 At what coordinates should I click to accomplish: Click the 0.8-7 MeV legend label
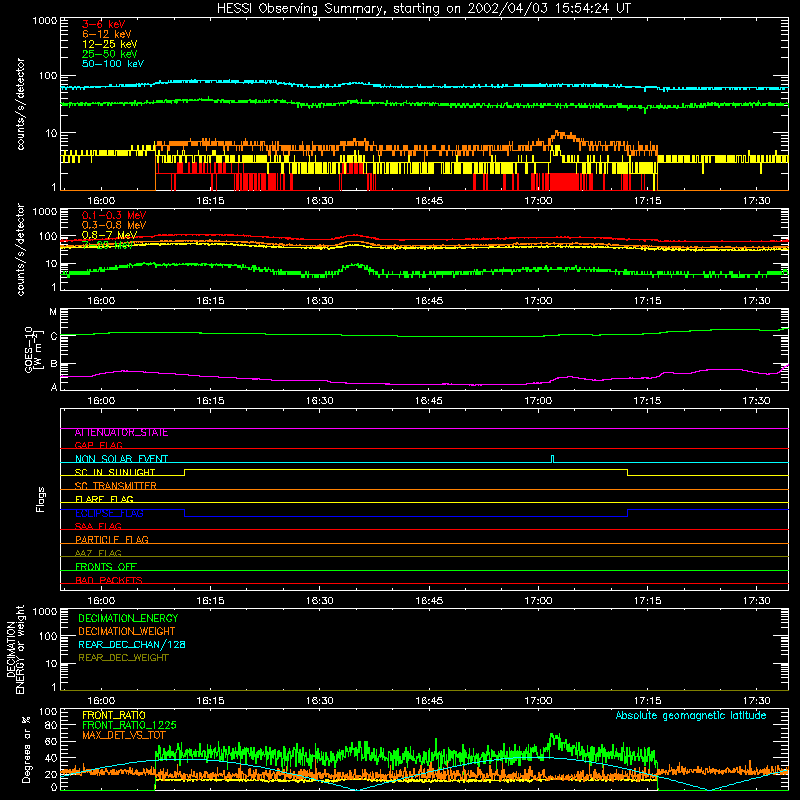coord(110,235)
